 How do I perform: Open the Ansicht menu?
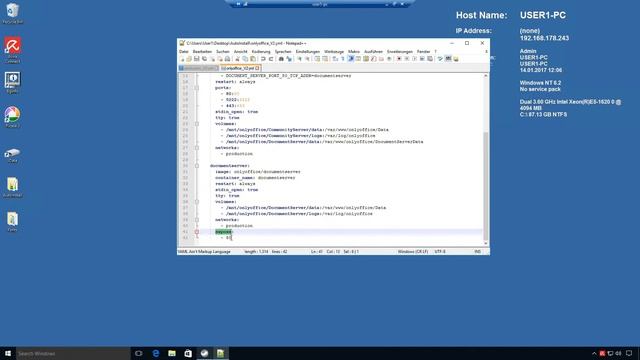240,51
